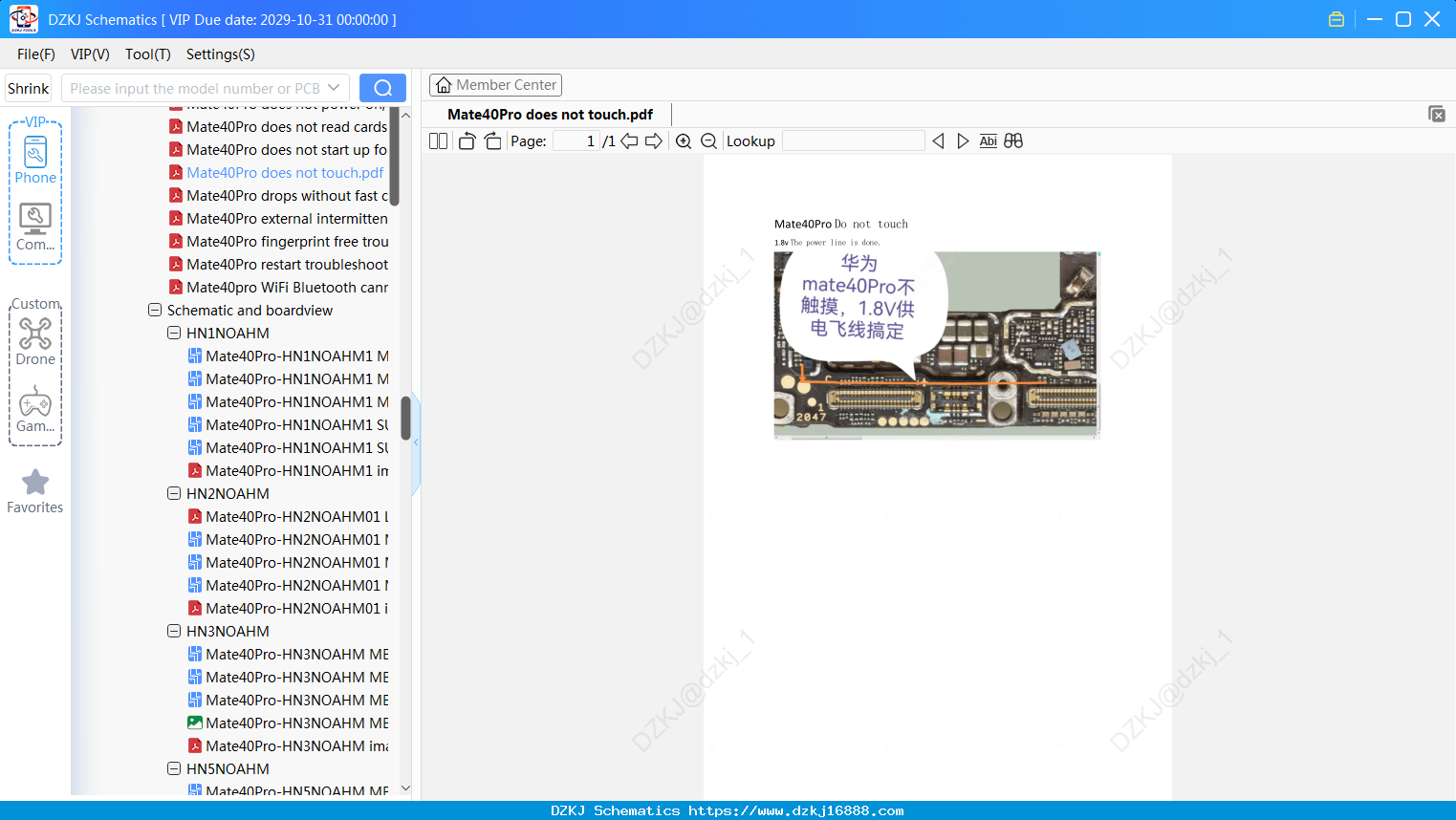Open Mate40Pro-HN3NOAHM ima PDF file
1456x820 pixels.
pyautogui.click(x=288, y=746)
